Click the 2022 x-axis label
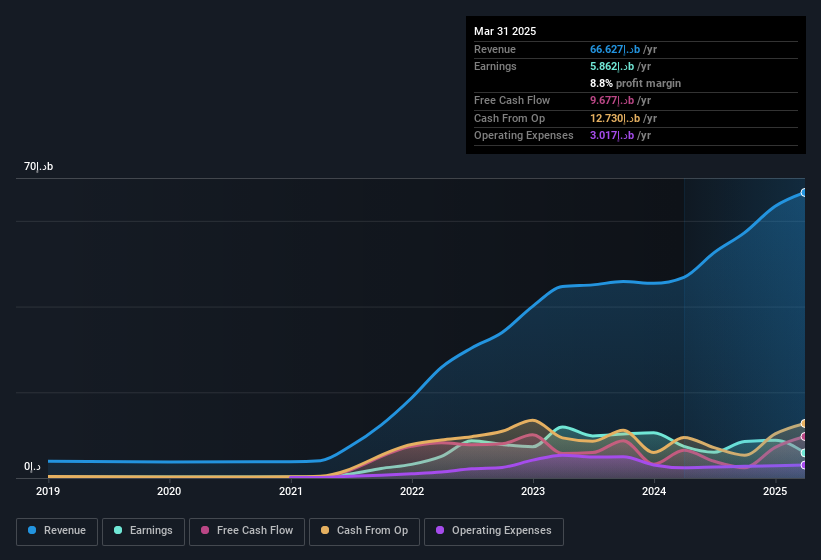 click(x=412, y=491)
